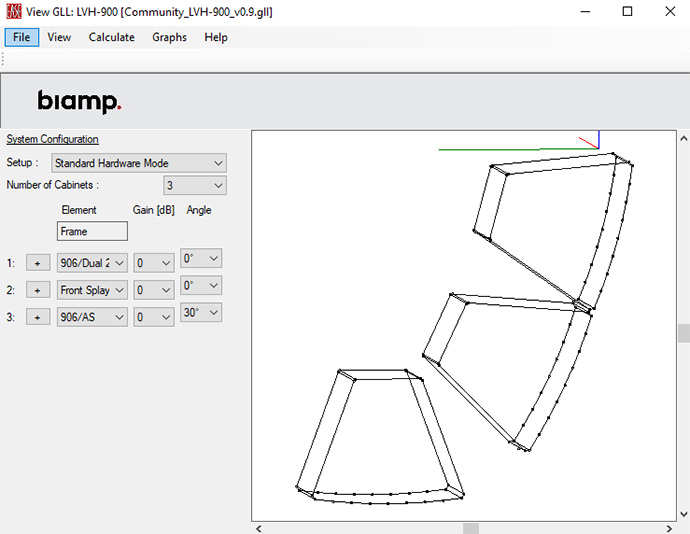Click the horizontal scrollbar thumb
The width and height of the screenshot is (690, 534).
[471, 528]
